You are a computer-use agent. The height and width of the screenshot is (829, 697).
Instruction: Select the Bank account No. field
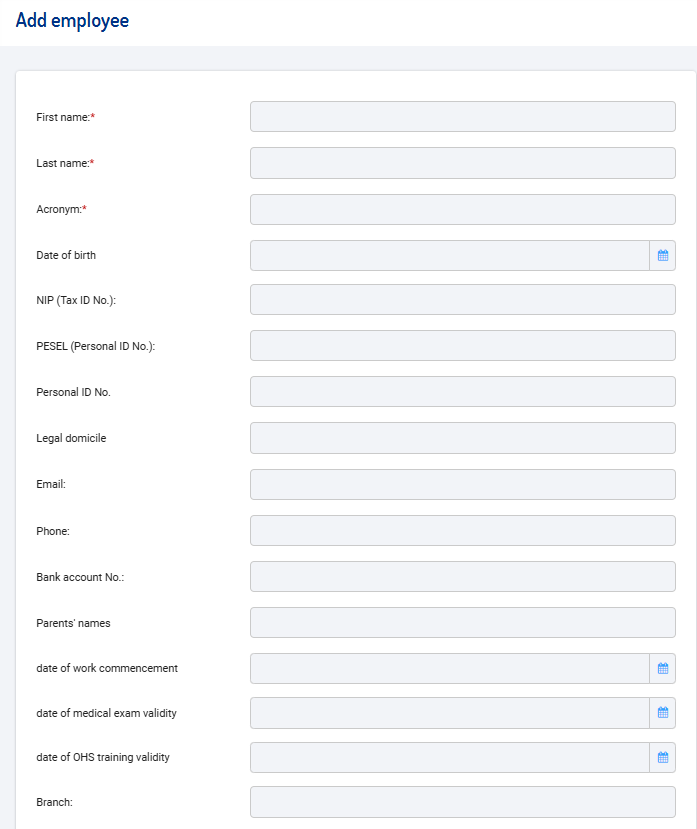point(463,576)
